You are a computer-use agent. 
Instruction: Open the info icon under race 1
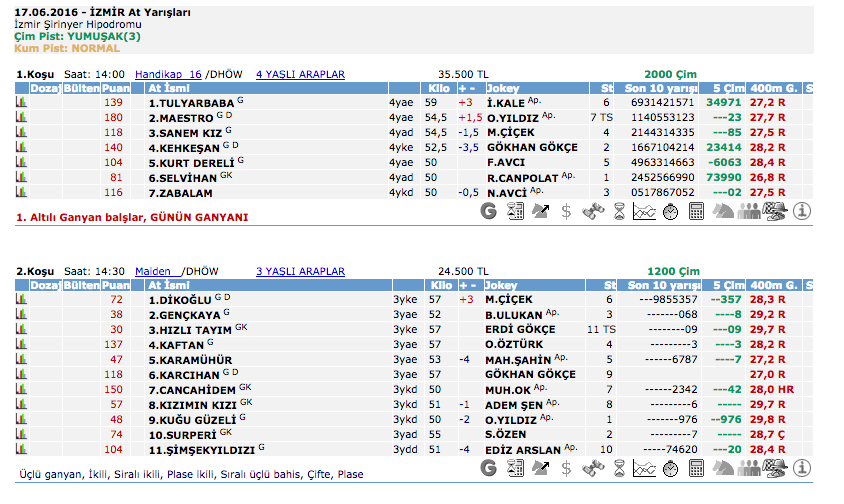pos(801,211)
